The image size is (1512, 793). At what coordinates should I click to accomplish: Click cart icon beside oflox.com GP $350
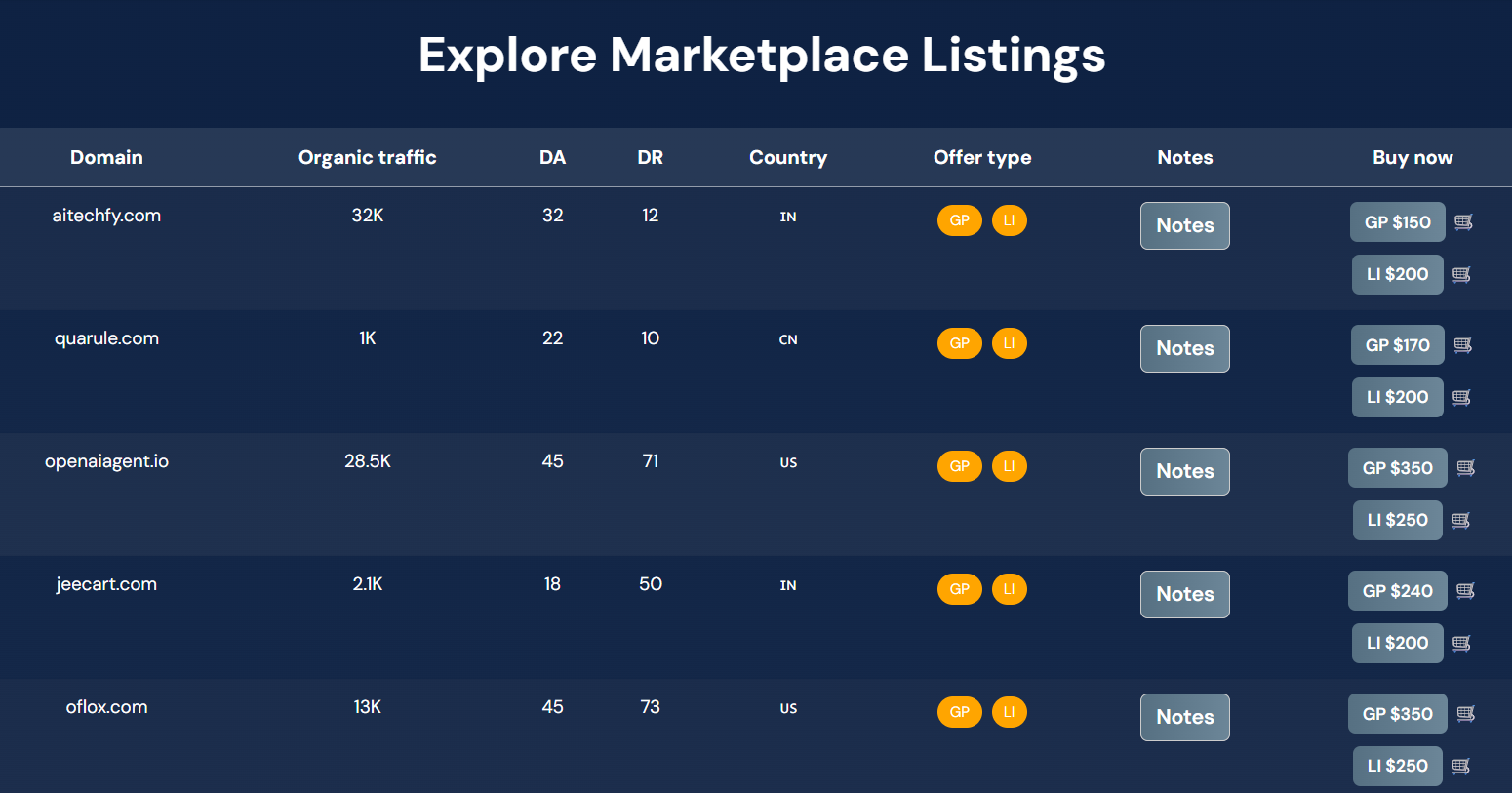[1465, 714]
